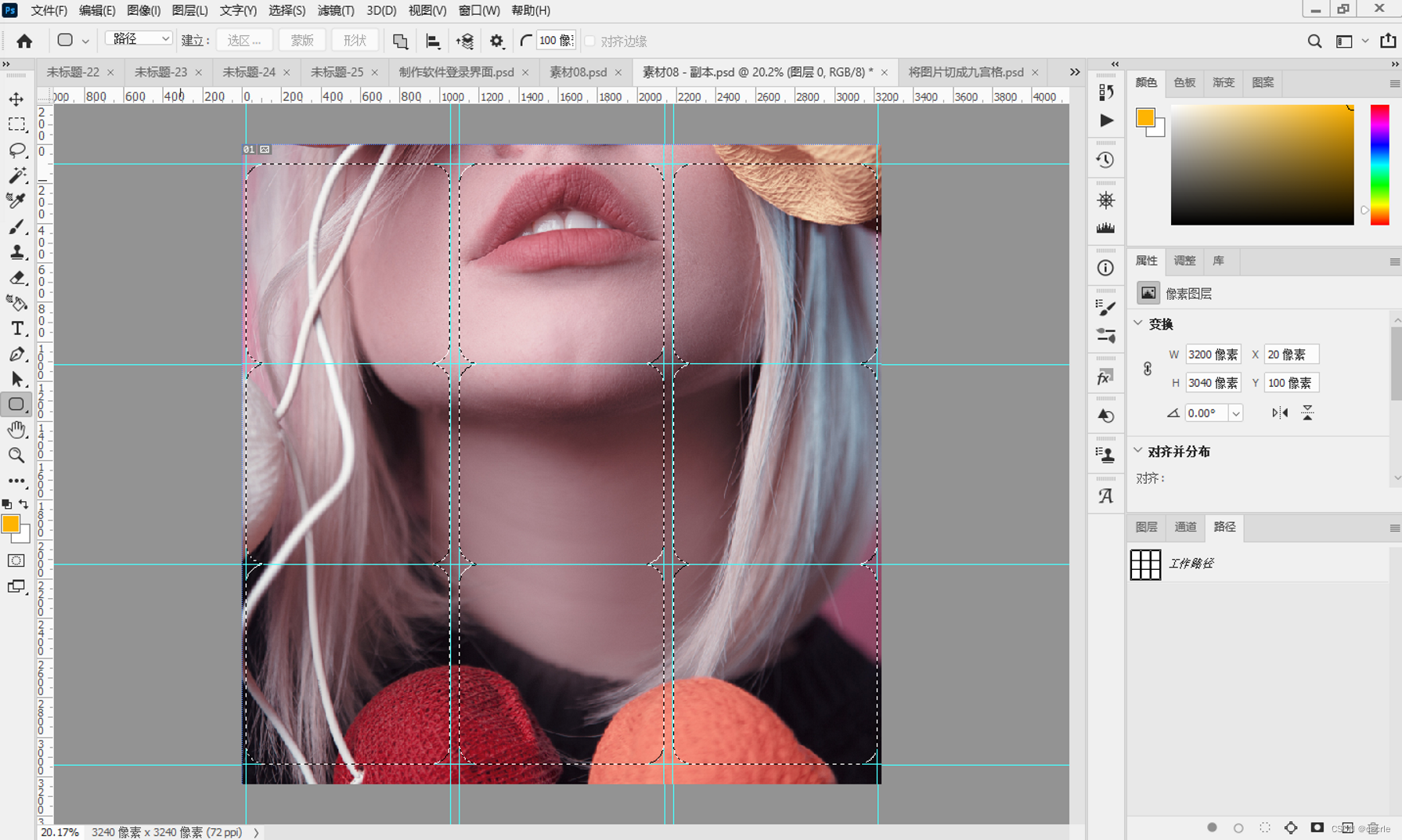Load path as a selection
The width and height of the screenshot is (1402, 840).
point(1264,827)
